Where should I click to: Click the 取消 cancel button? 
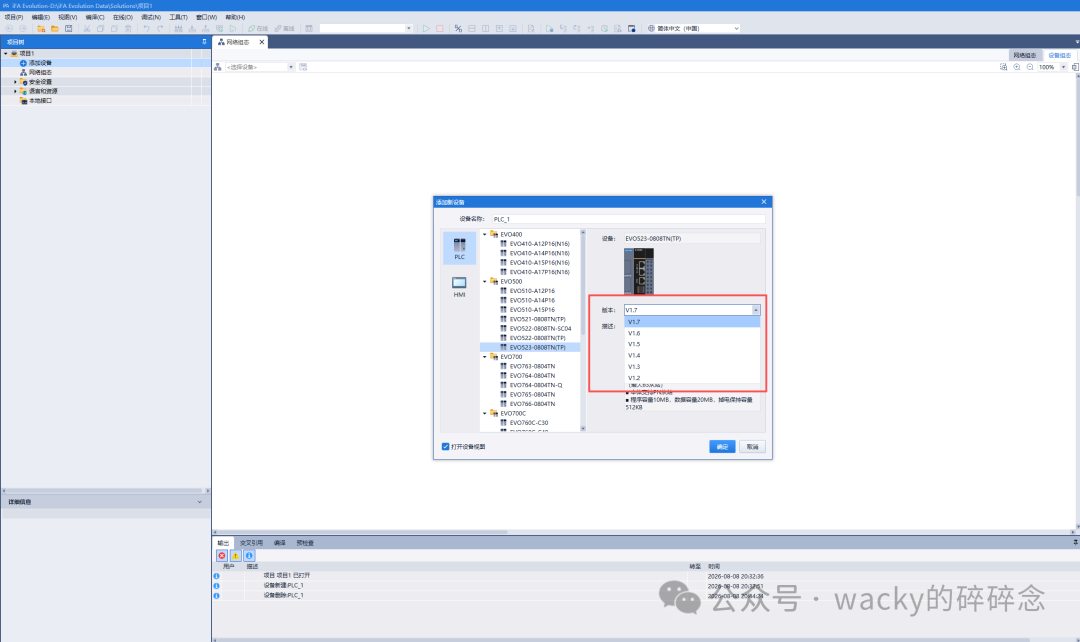752,446
